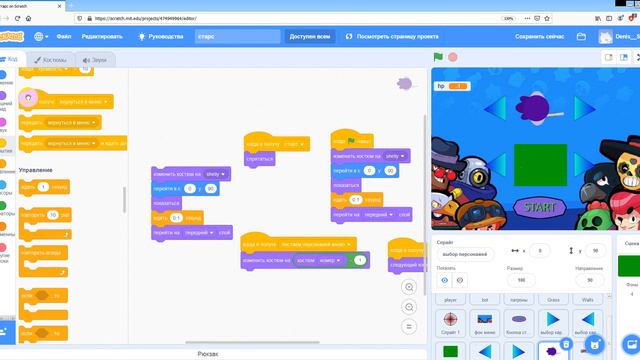Open shelly dropdown in the hatless script

216,174
